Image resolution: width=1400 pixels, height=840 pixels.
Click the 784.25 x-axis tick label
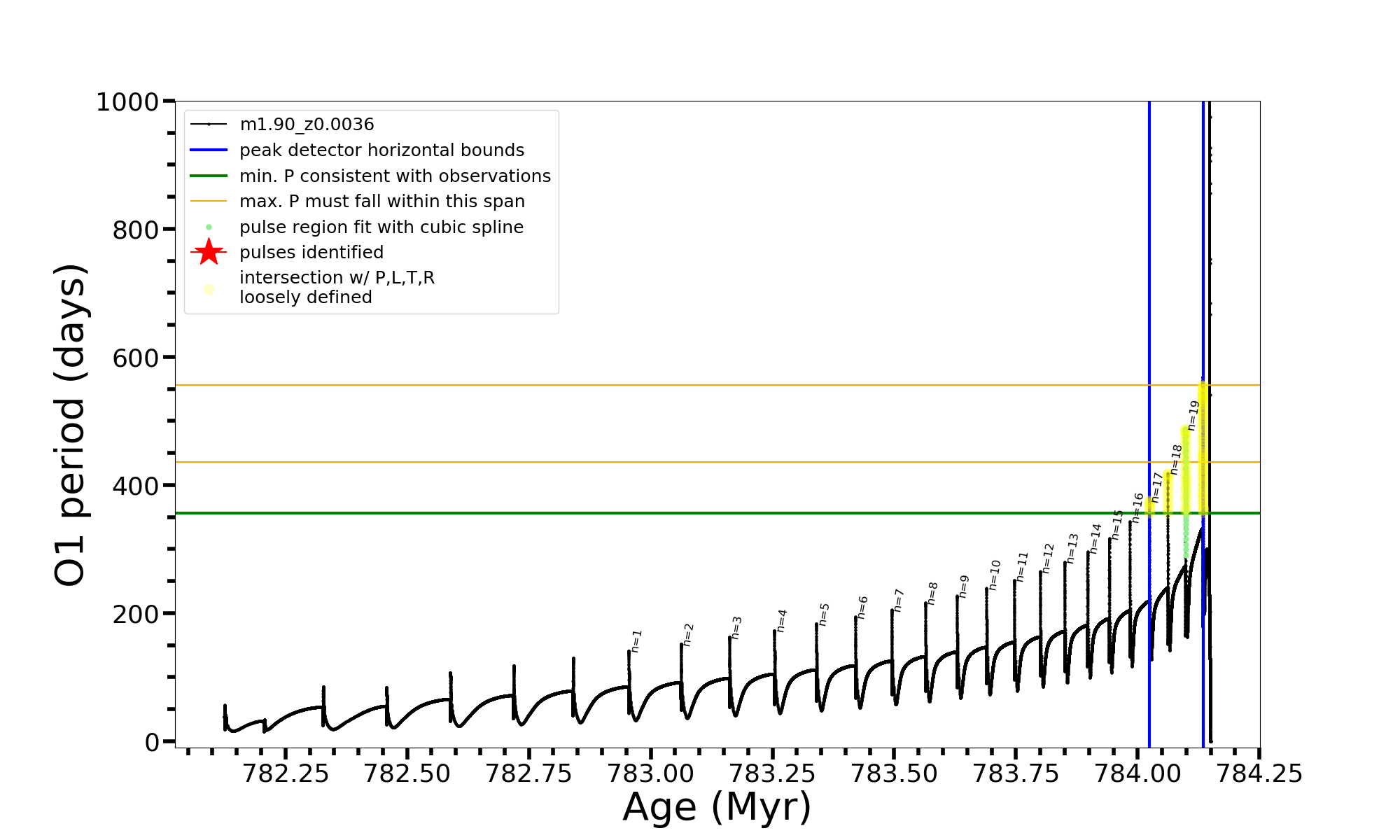pos(1259,773)
